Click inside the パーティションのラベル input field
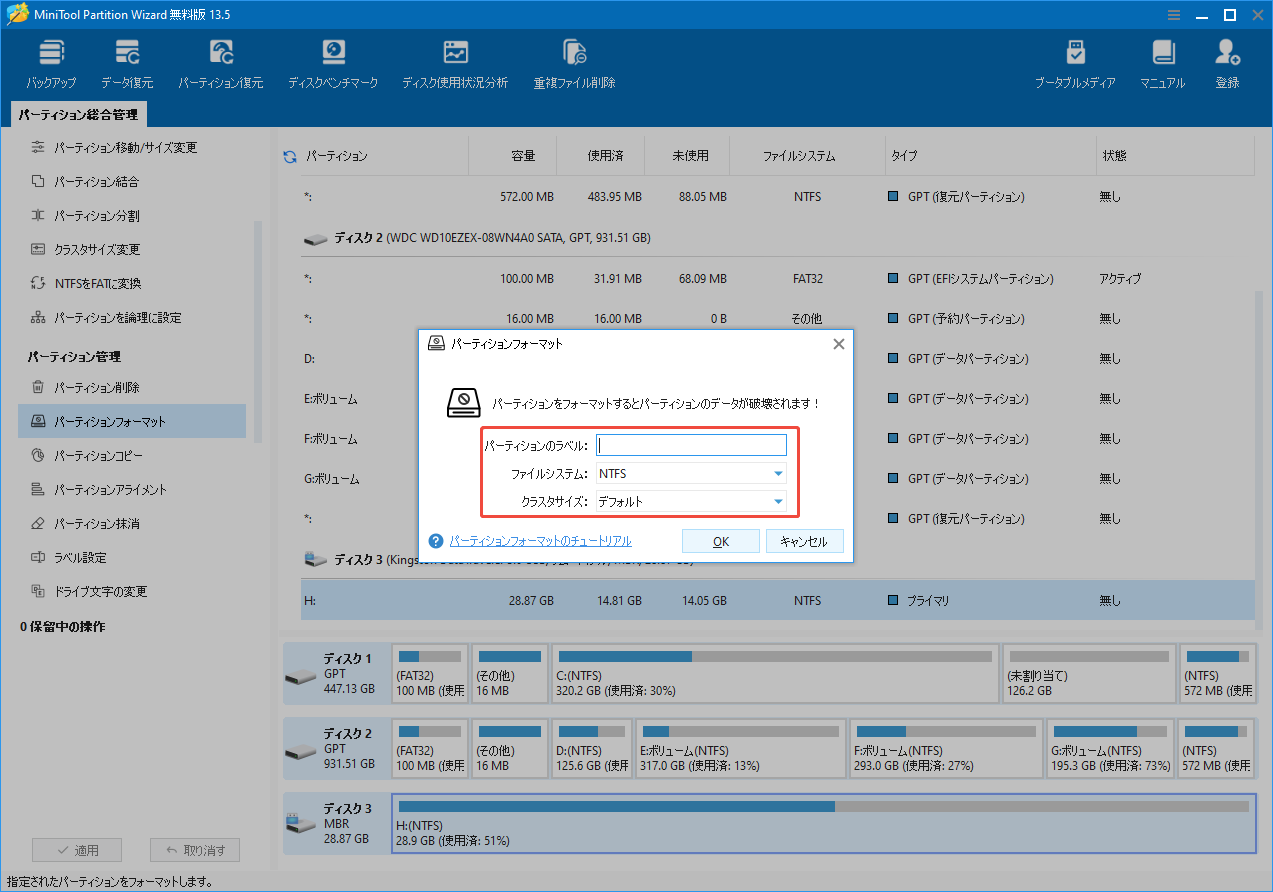 (x=690, y=444)
